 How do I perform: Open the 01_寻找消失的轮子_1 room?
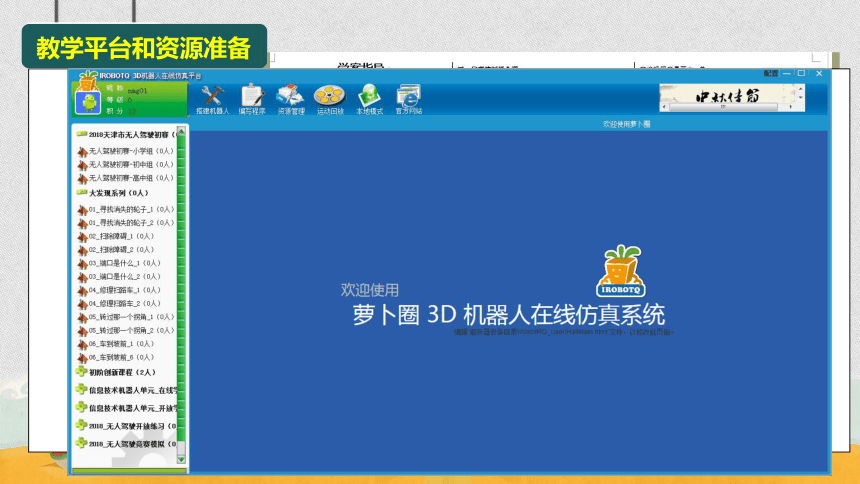[x=126, y=209]
